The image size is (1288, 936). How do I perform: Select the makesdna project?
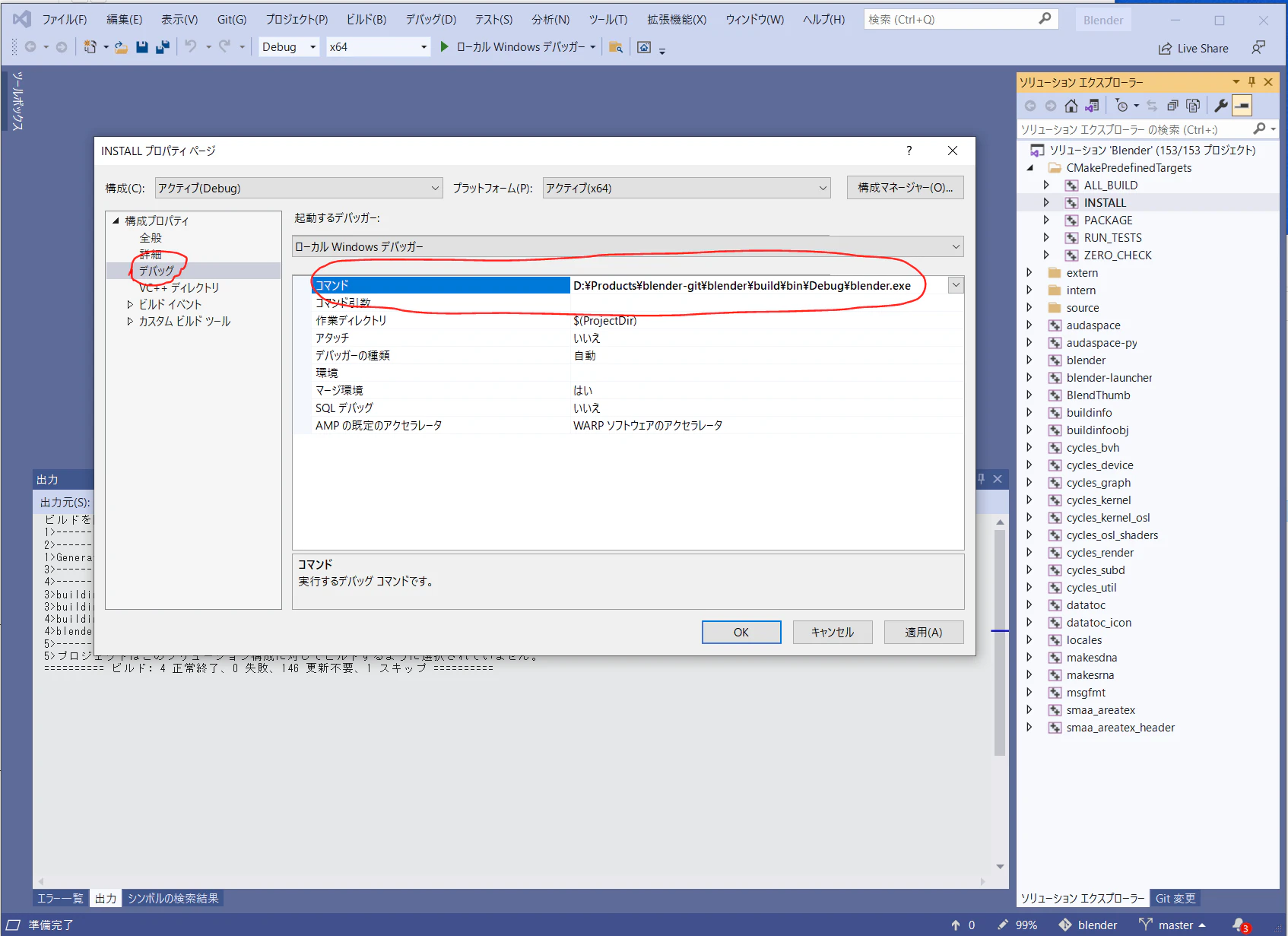pyautogui.click(x=1092, y=657)
